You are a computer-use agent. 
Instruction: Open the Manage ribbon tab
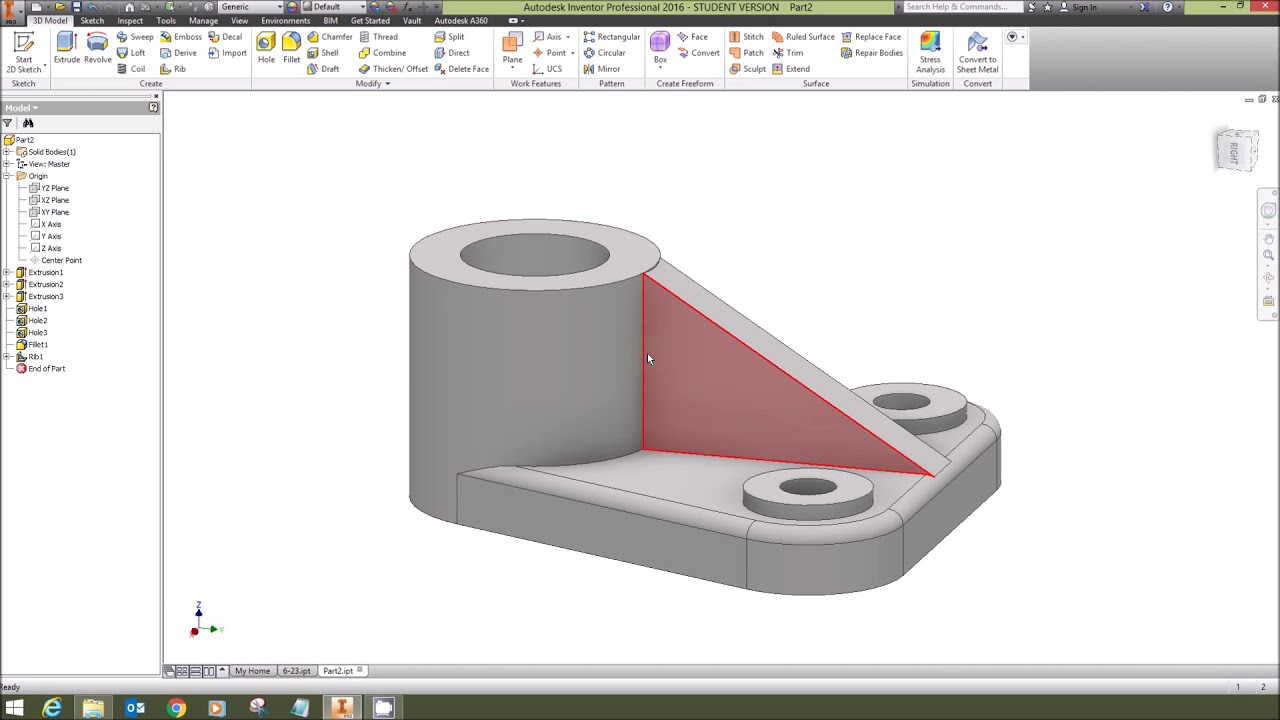pyautogui.click(x=203, y=21)
